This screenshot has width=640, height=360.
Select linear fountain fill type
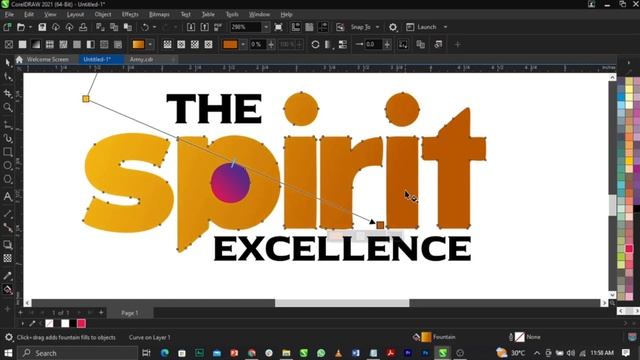[167, 44]
